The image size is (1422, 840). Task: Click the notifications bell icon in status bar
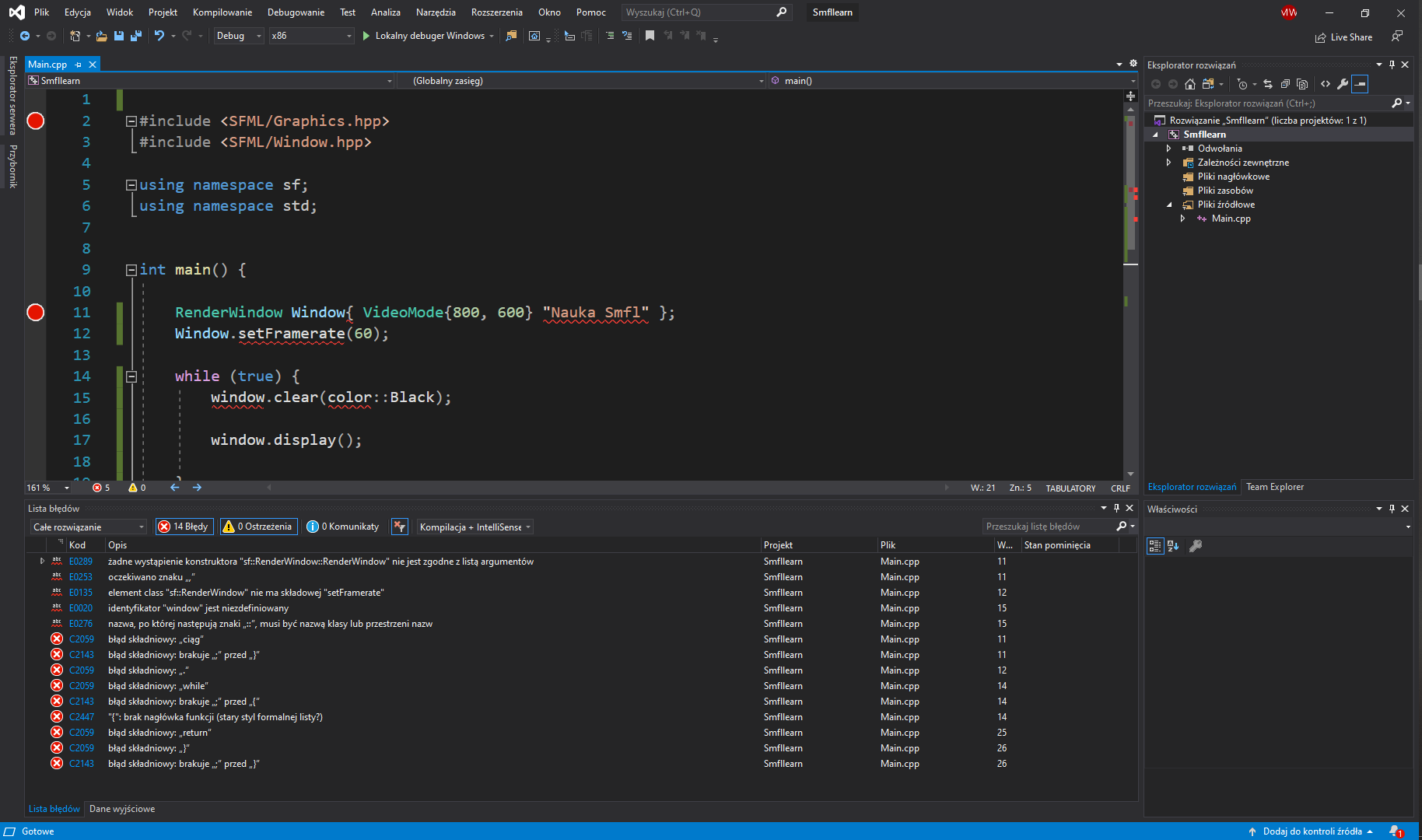tap(1396, 831)
